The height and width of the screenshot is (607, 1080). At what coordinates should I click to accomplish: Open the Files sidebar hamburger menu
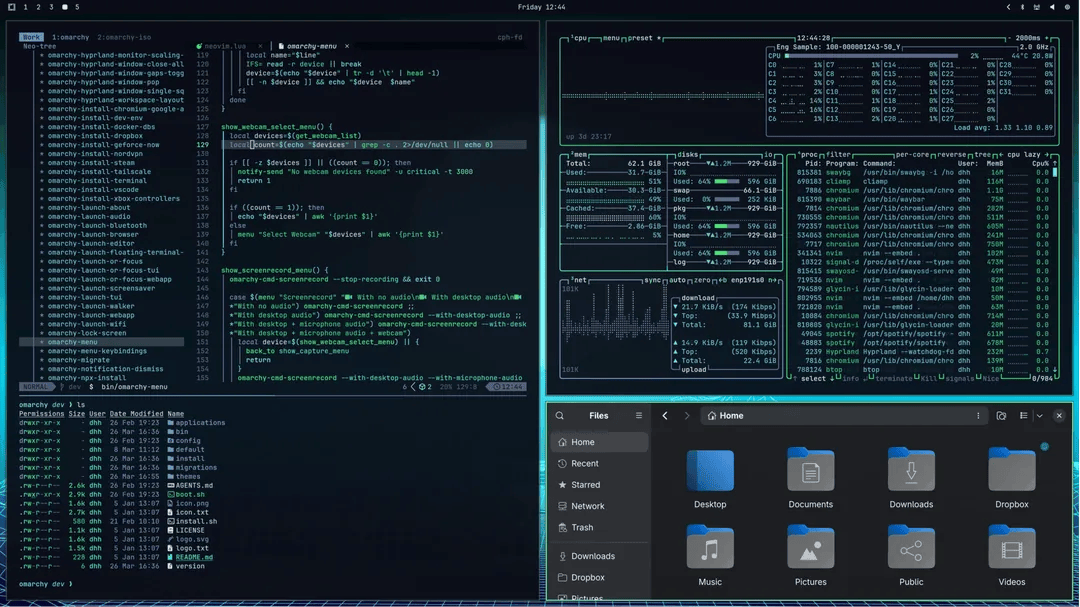(638, 415)
